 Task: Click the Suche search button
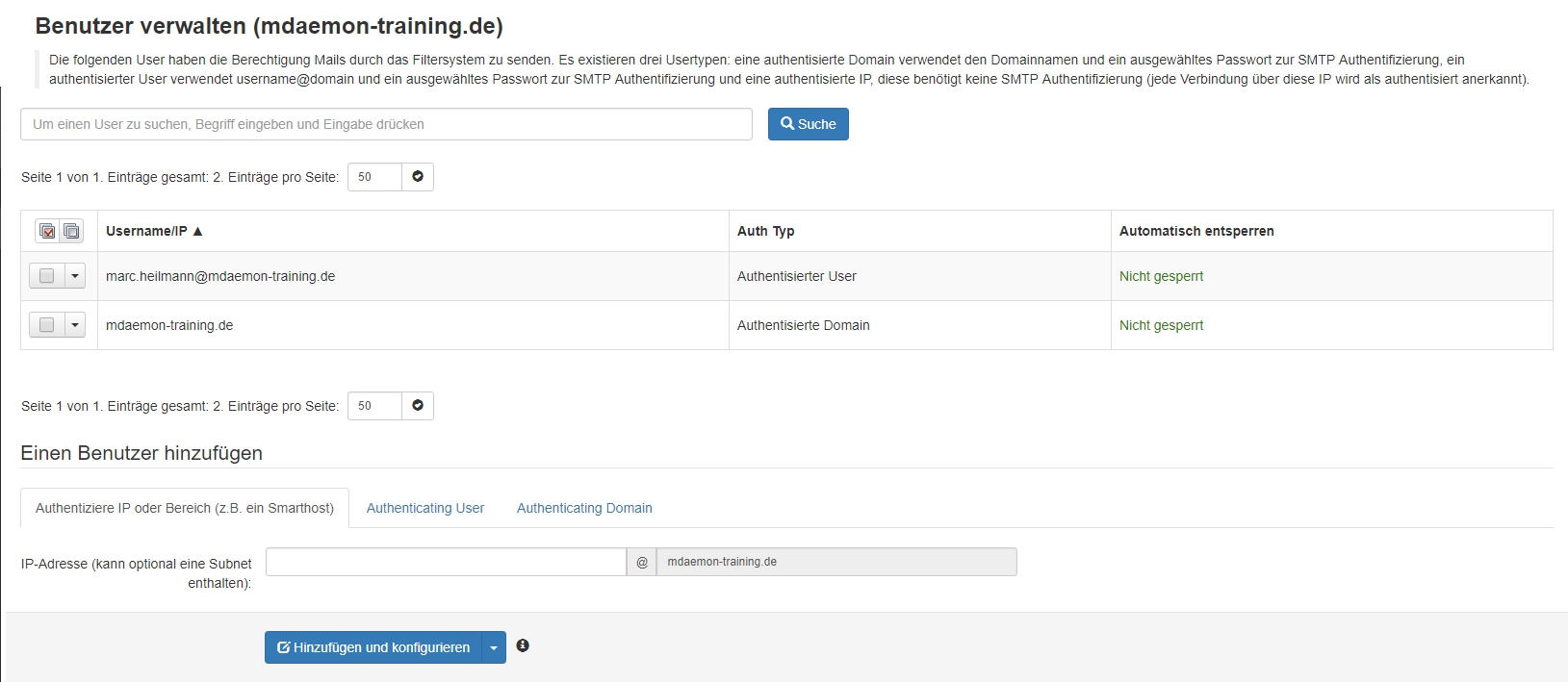click(808, 124)
